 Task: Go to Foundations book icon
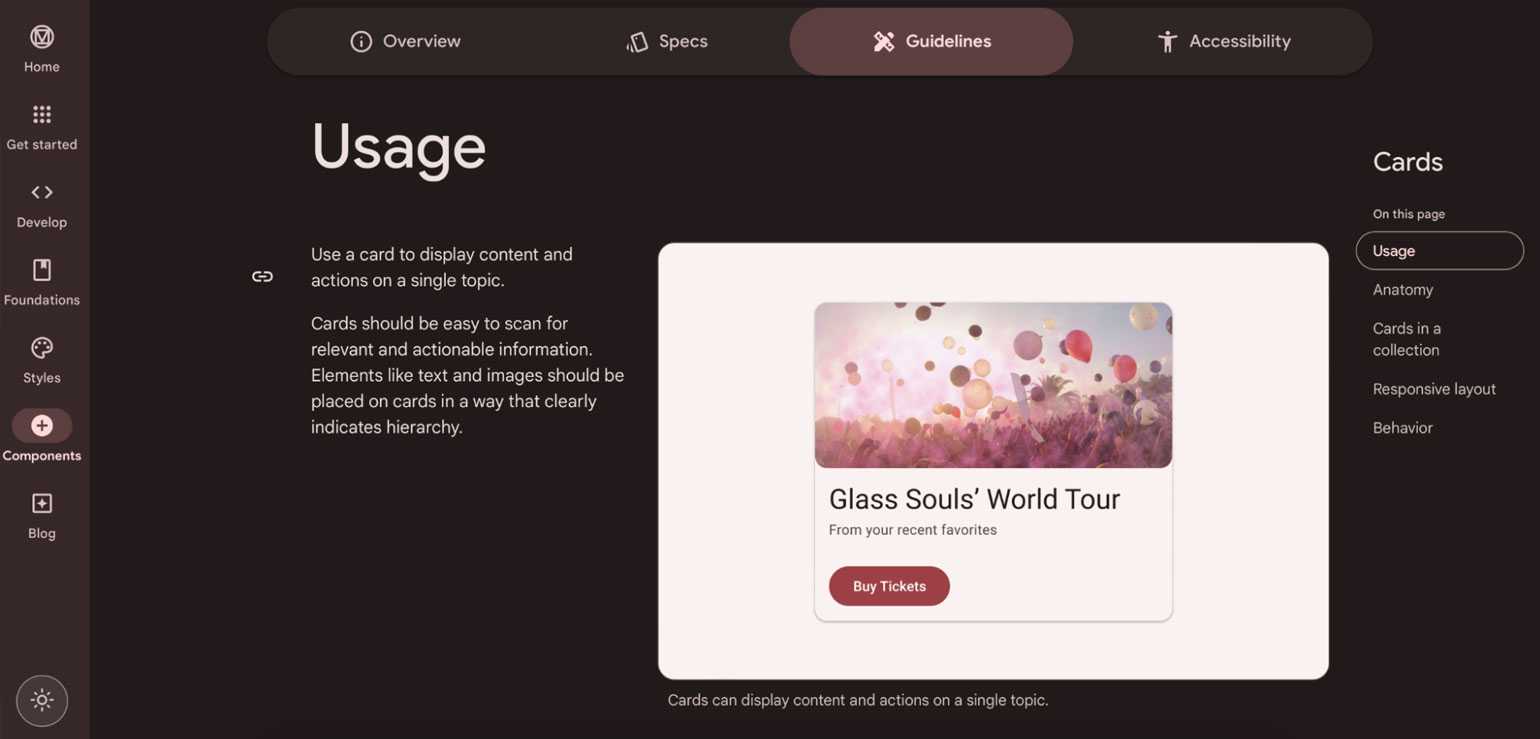tap(42, 270)
